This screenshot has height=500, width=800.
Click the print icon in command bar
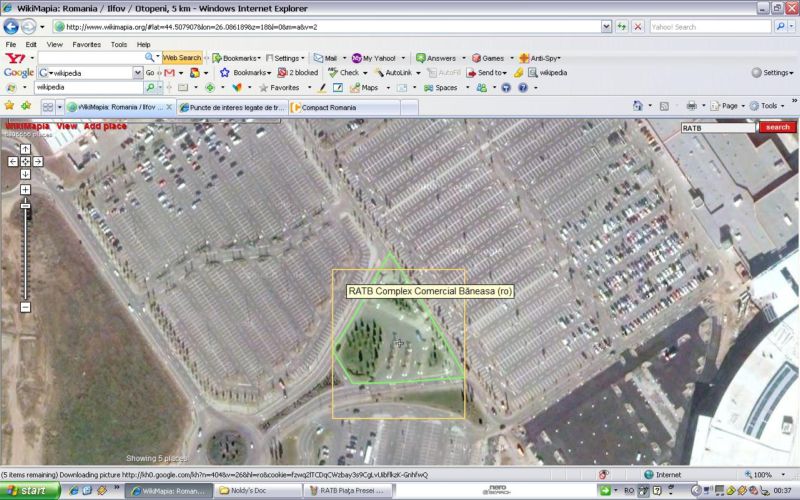tap(691, 105)
